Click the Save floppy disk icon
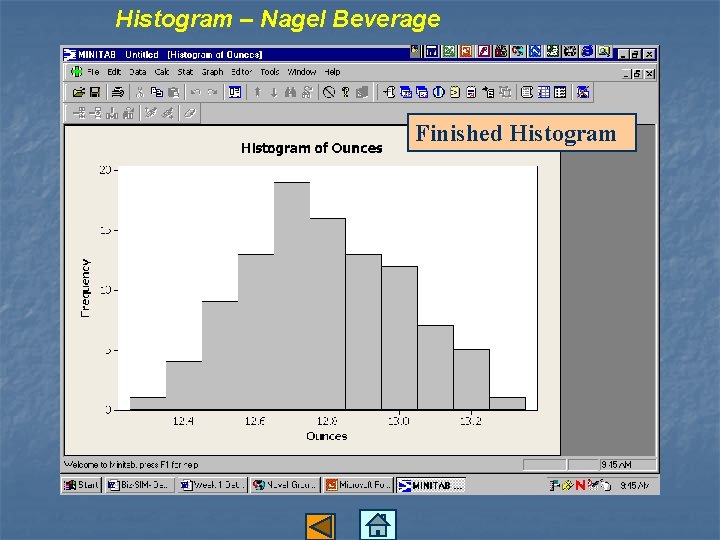The image size is (720, 540). point(95,92)
